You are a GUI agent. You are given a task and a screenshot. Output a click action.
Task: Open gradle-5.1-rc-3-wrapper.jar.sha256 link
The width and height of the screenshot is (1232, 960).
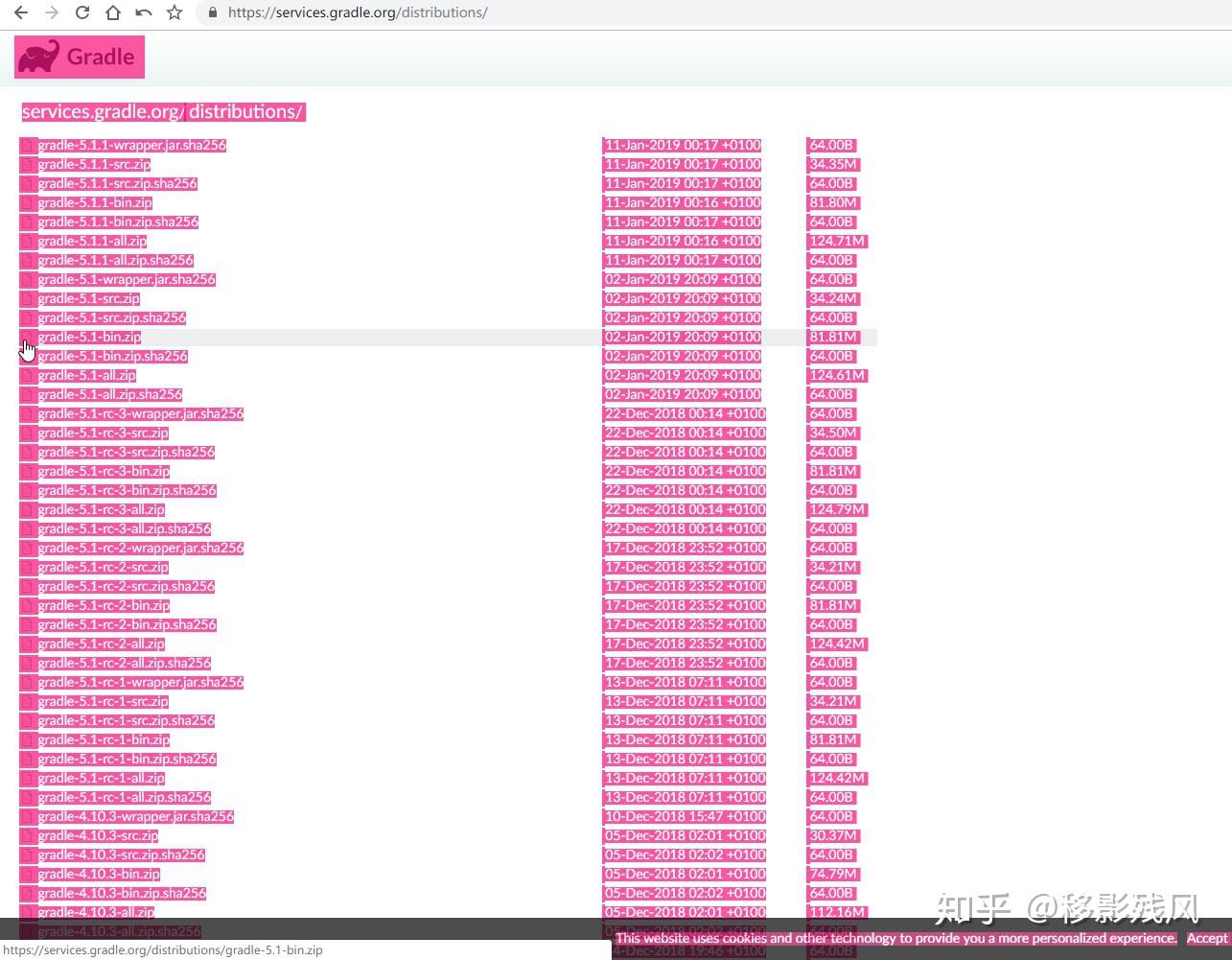[x=141, y=414]
